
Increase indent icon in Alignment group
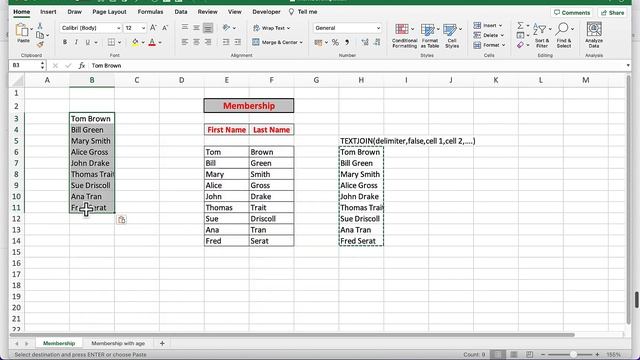click(237, 42)
